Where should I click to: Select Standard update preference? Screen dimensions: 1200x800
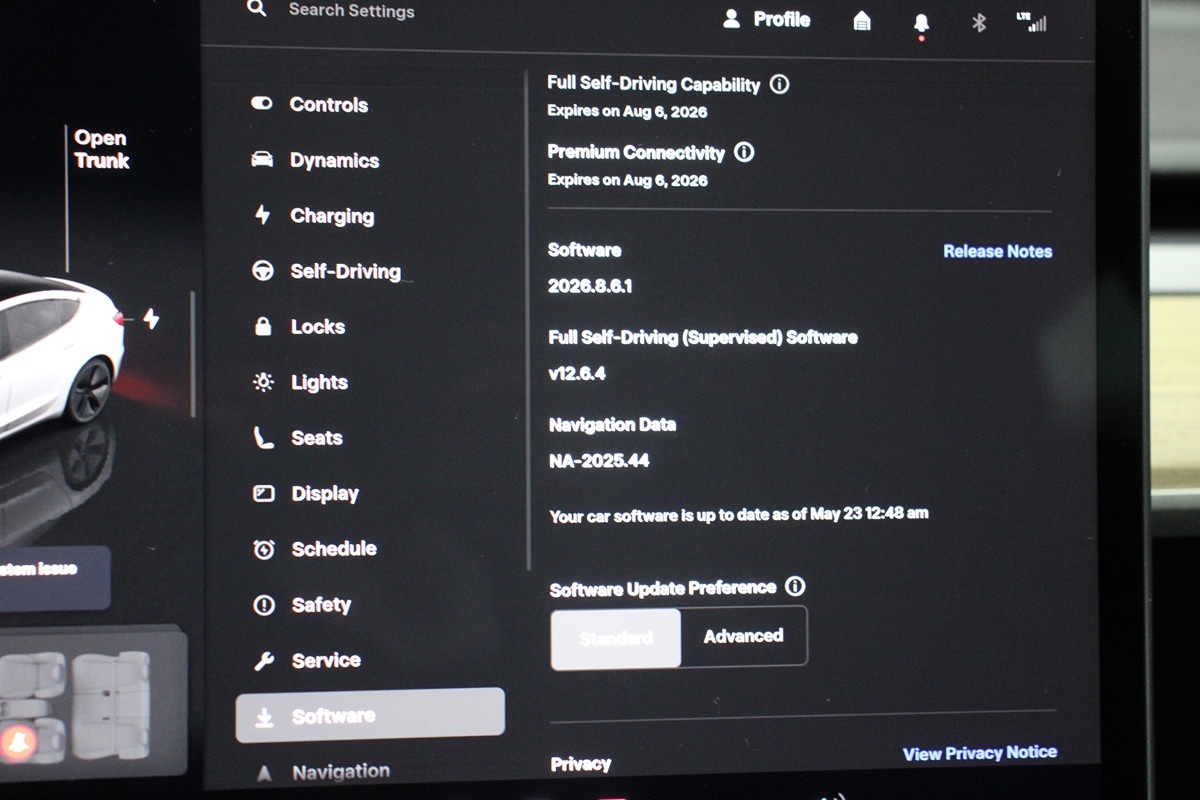pyautogui.click(x=616, y=637)
